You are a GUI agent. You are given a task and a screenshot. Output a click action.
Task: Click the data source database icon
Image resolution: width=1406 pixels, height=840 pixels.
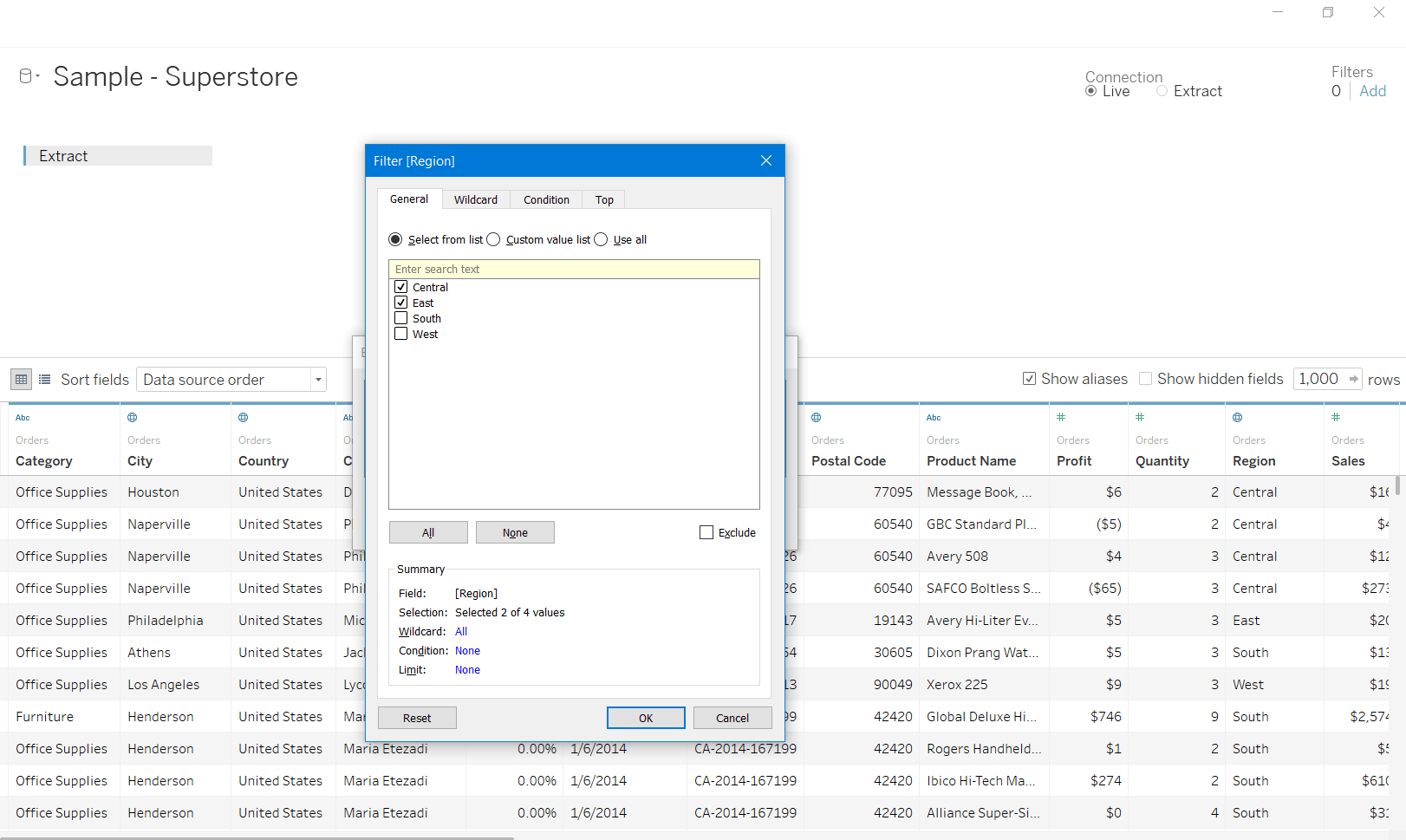[25, 76]
